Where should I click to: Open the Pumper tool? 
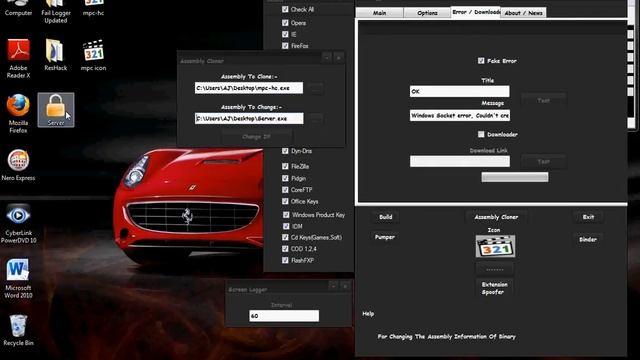click(x=384, y=237)
